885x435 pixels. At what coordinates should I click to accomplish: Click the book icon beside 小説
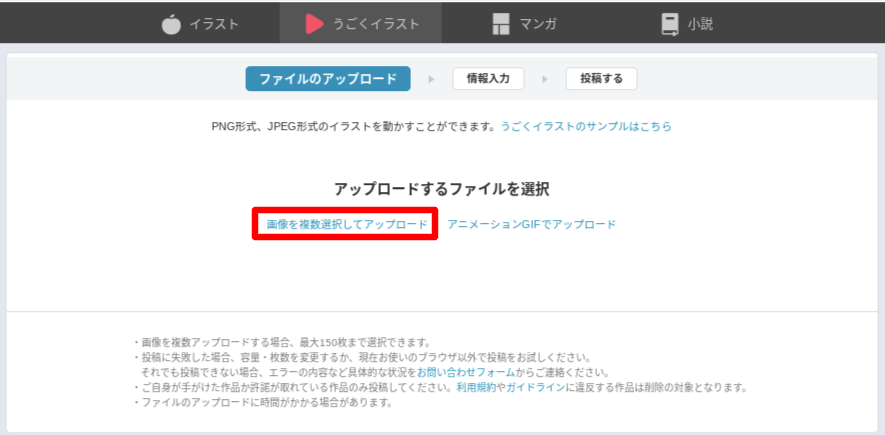pos(670,24)
